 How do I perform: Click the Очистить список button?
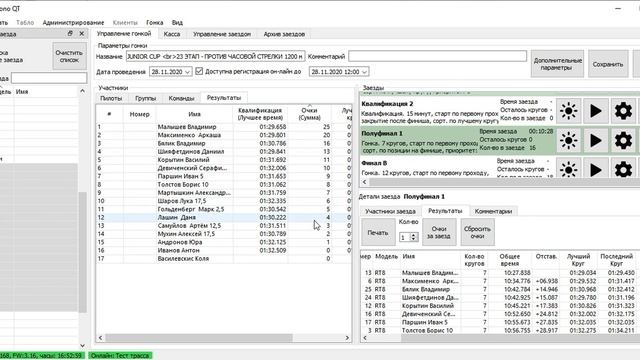pos(69,56)
